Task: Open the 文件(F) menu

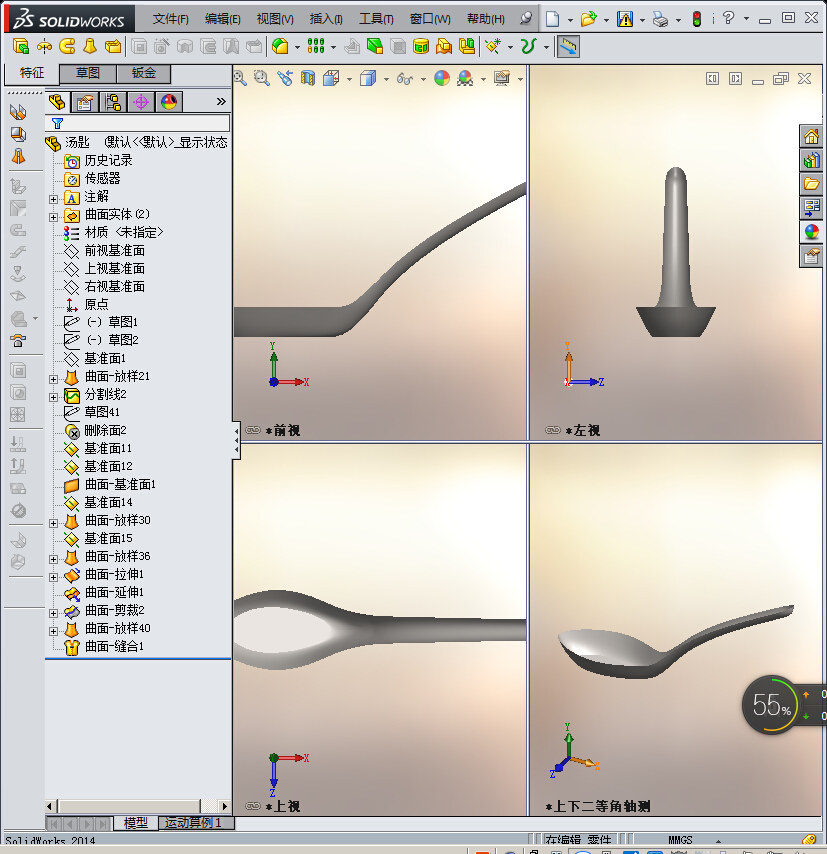Action: pos(171,19)
